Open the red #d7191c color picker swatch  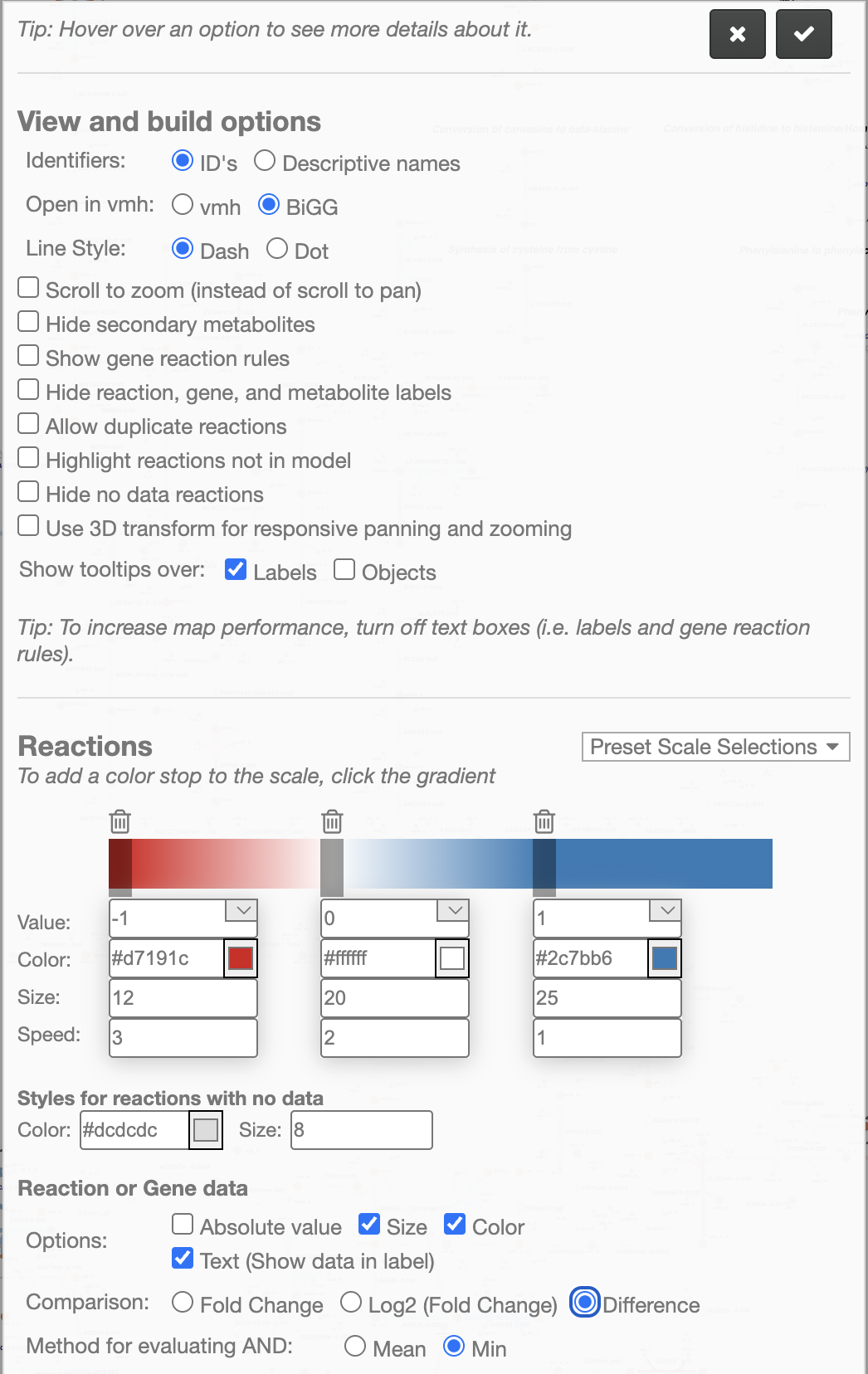(241, 958)
